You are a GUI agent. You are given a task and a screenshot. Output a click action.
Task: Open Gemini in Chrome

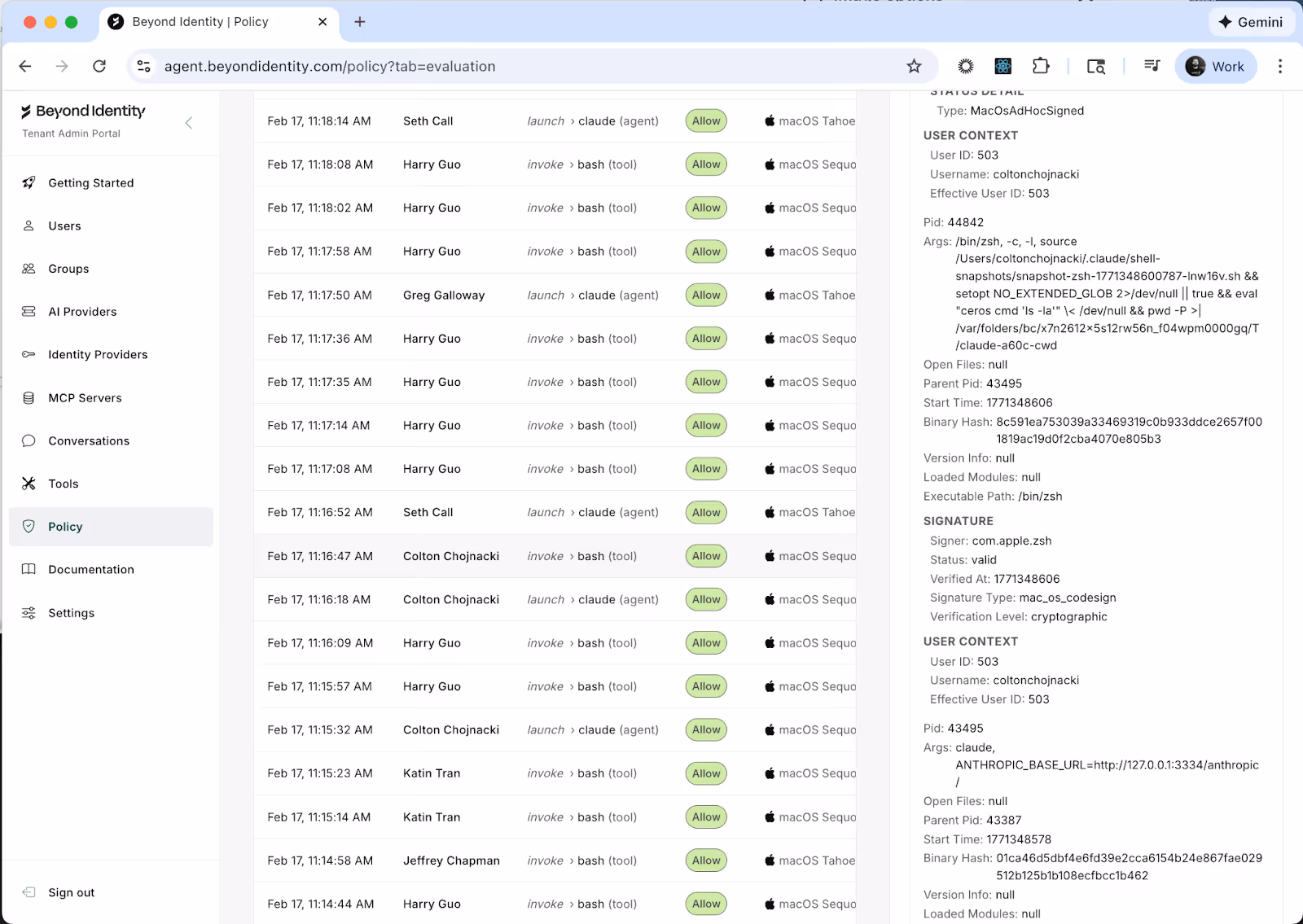(1250, 22)
